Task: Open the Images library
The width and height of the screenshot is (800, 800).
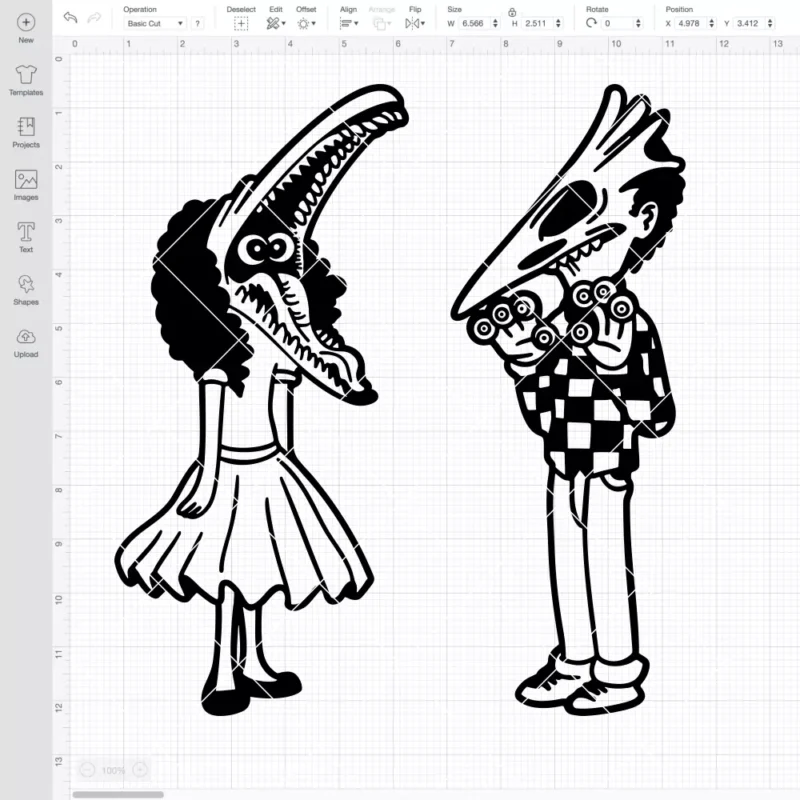Action: [26, 186]
